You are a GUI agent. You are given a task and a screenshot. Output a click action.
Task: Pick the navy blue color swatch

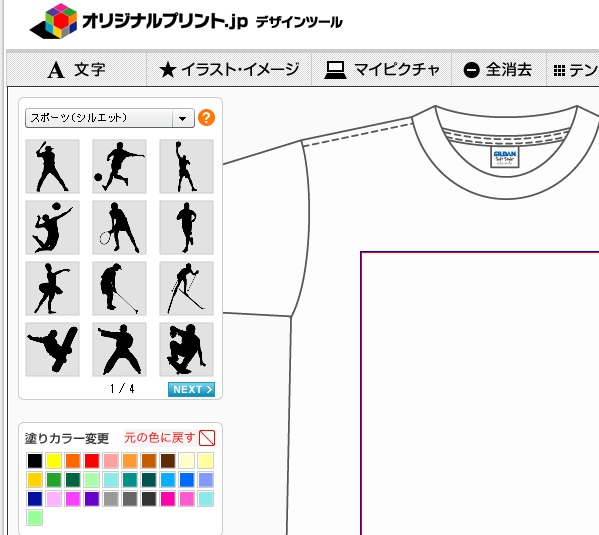(x=35, y=499)
